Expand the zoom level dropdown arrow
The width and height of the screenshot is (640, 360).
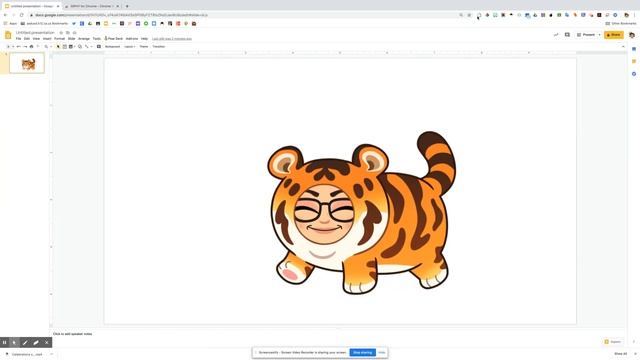click(51, 47)
